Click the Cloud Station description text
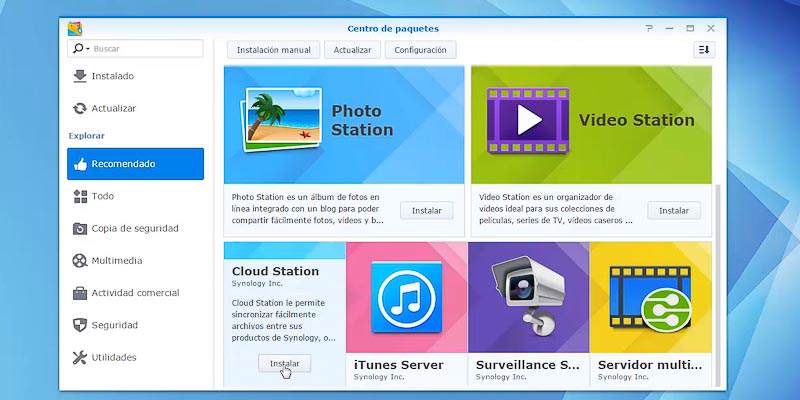This screenshot has height=400, width=800. [283, 320]
